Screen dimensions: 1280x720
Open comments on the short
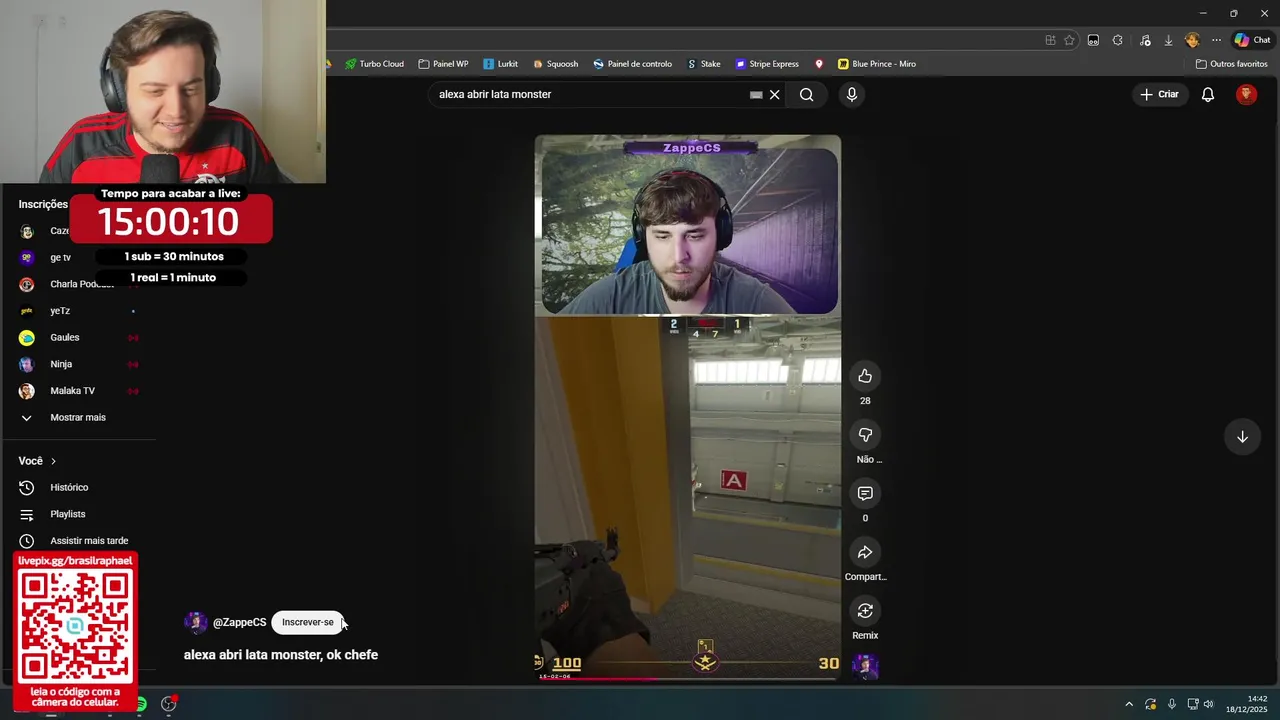(x=865, y=493)
